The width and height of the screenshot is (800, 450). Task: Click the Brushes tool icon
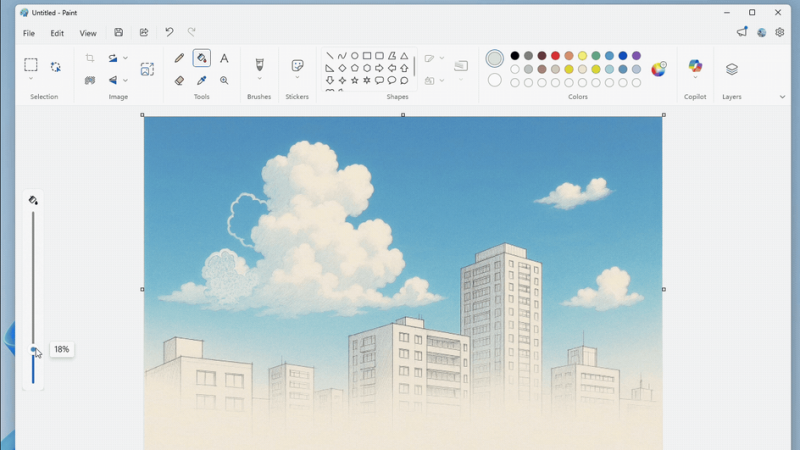(x=259, y=64)
